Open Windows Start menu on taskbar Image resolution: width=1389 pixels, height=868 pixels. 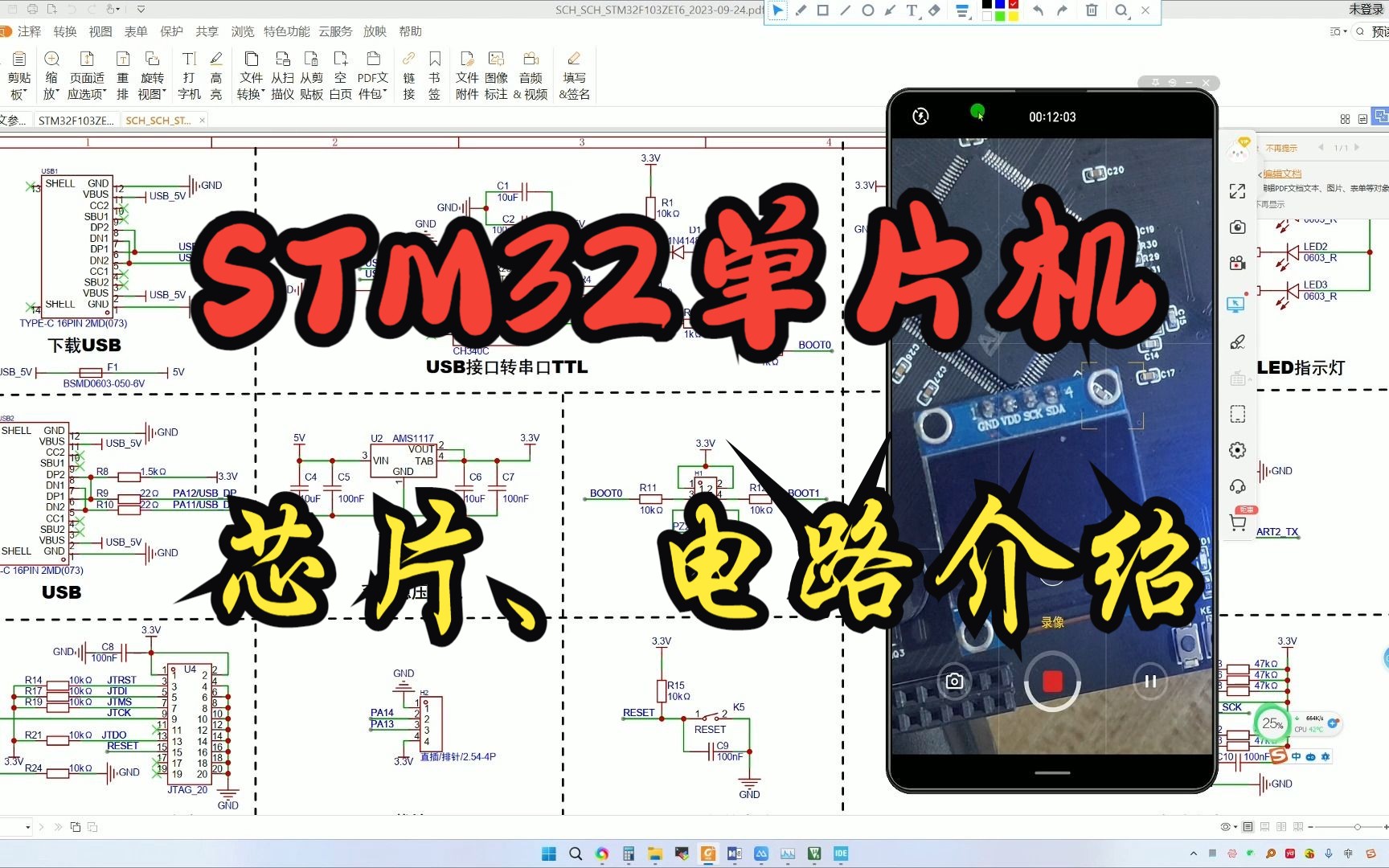549,854
